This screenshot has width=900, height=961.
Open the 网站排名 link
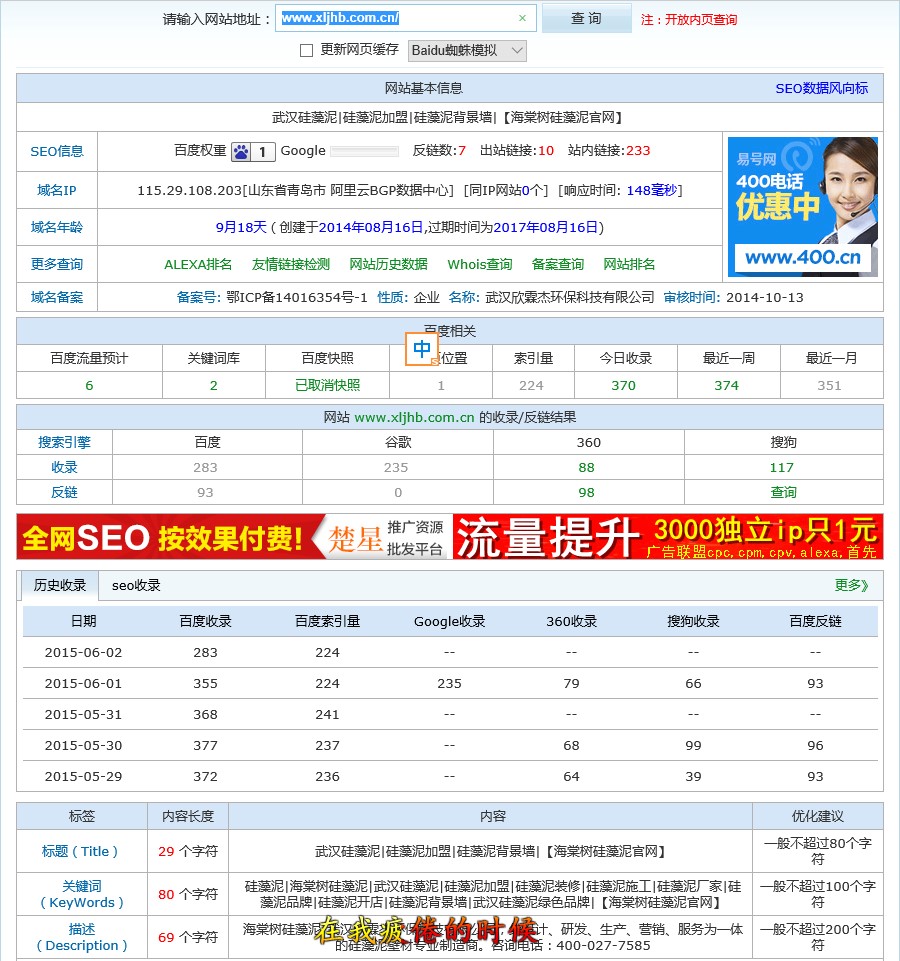[x=629, y=264]
